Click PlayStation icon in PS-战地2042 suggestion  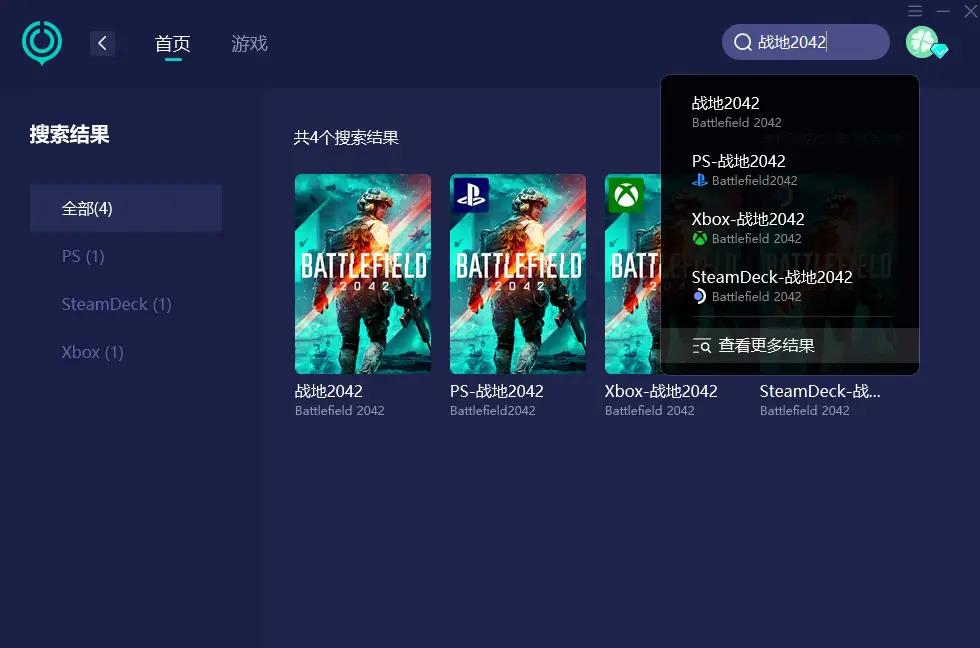click(699, 181)
